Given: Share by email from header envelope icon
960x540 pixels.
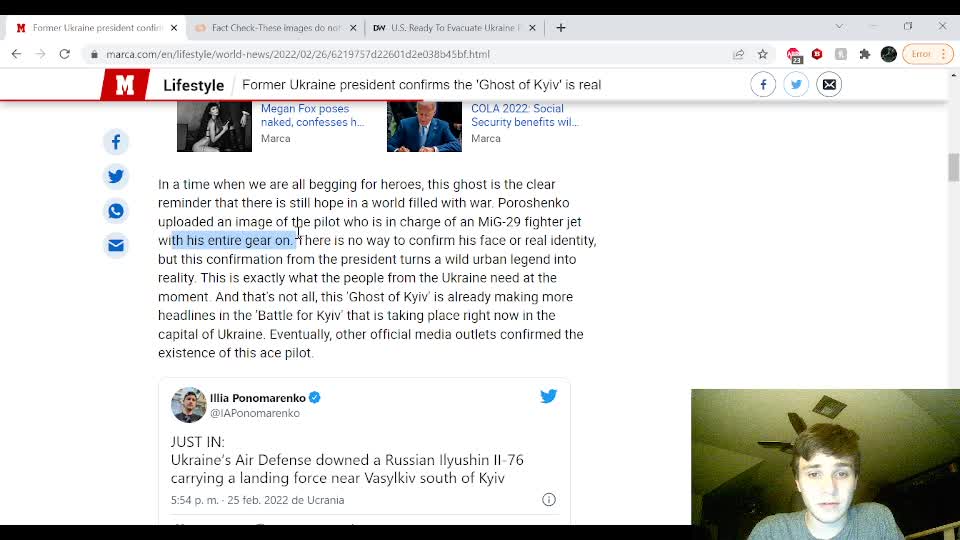Looking at the screenshot, I should (829, 84).
